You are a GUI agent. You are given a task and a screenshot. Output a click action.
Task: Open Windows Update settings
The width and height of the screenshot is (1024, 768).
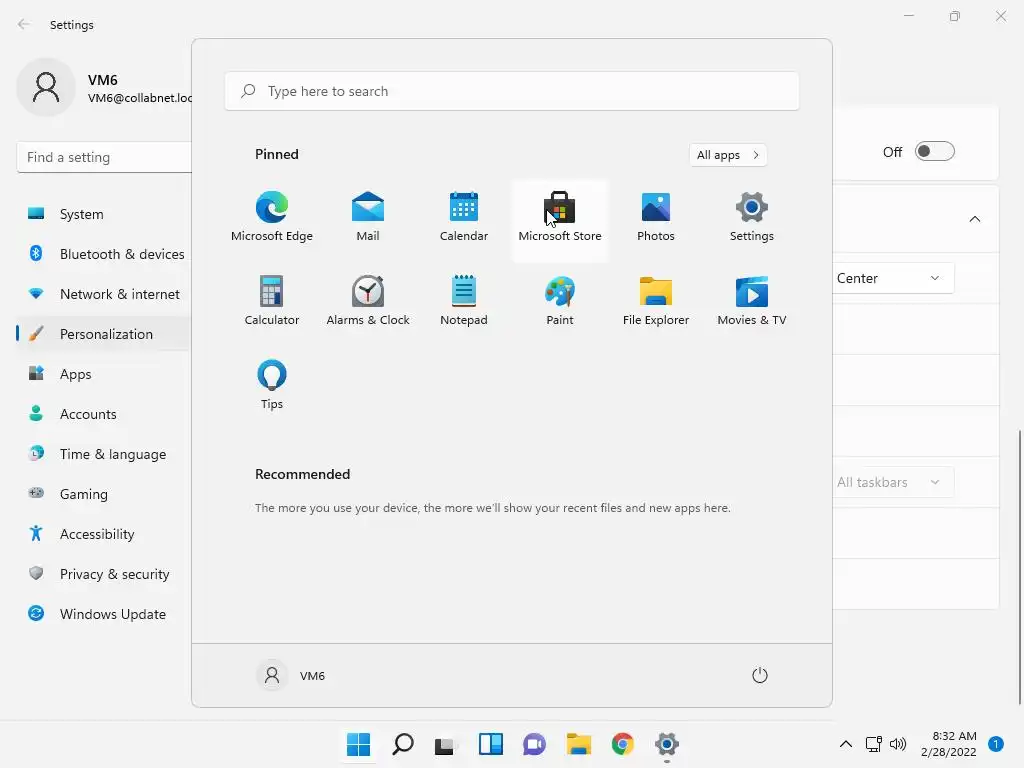tap(104, 614)
